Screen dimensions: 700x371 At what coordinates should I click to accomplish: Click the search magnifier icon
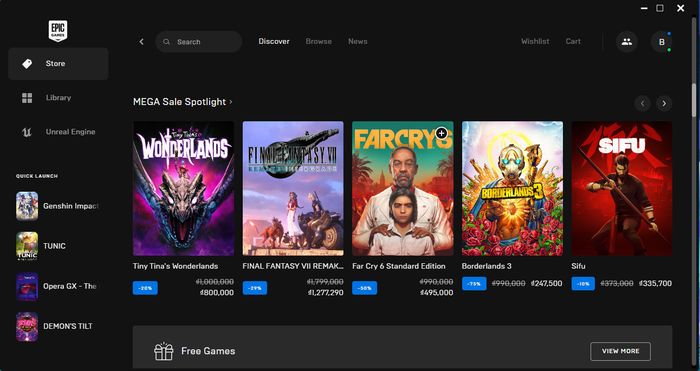pos(167,42)
